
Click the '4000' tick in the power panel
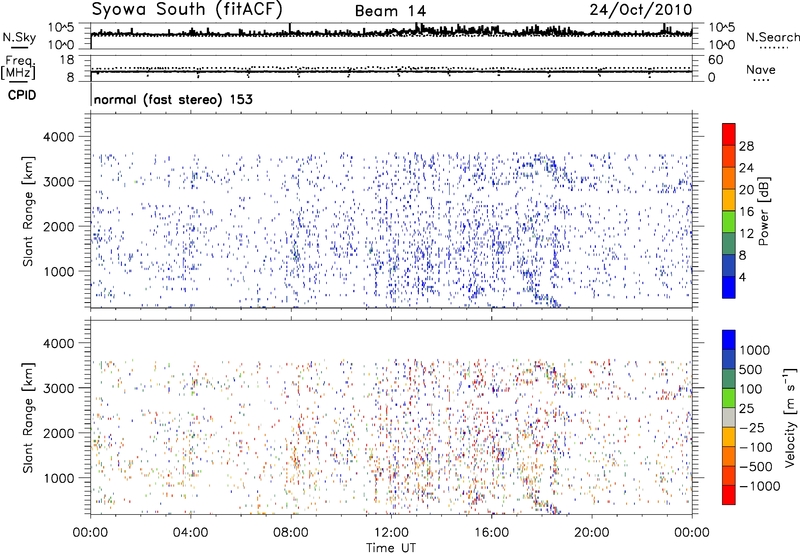pyautogui.click(x=59, y=137)
